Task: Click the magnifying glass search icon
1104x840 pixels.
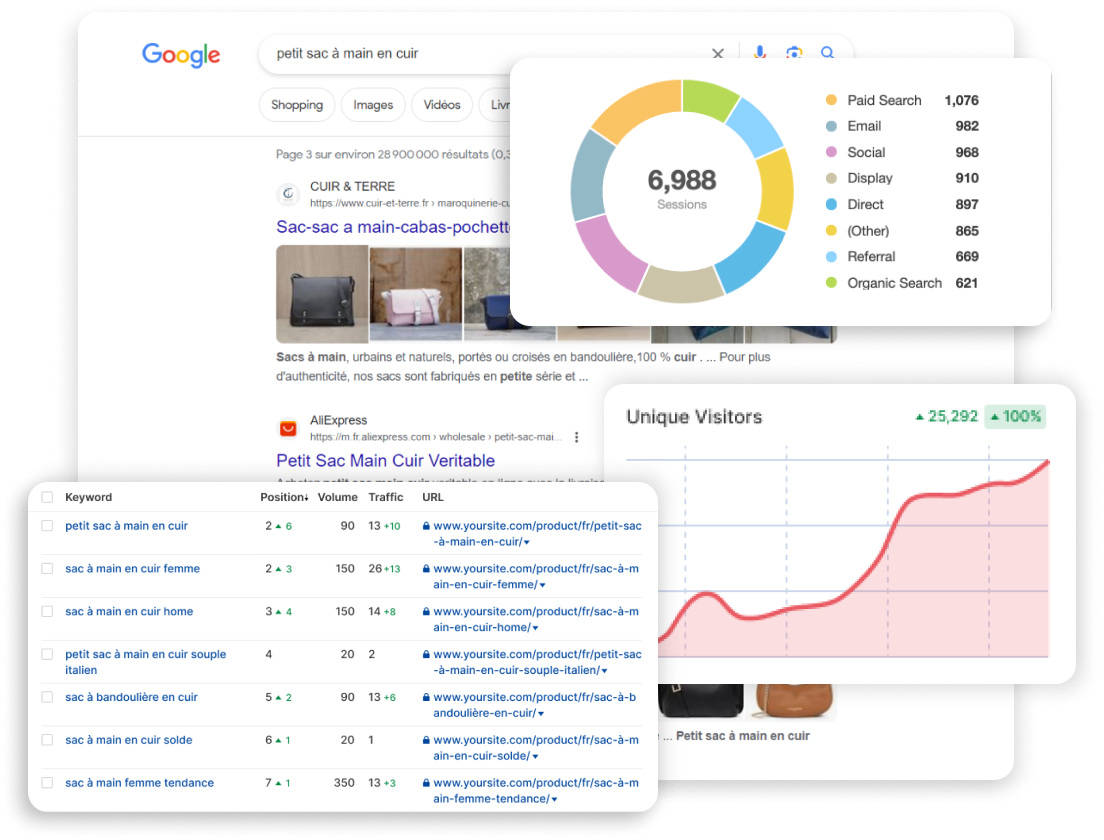Action: click(x=828, y=54)
